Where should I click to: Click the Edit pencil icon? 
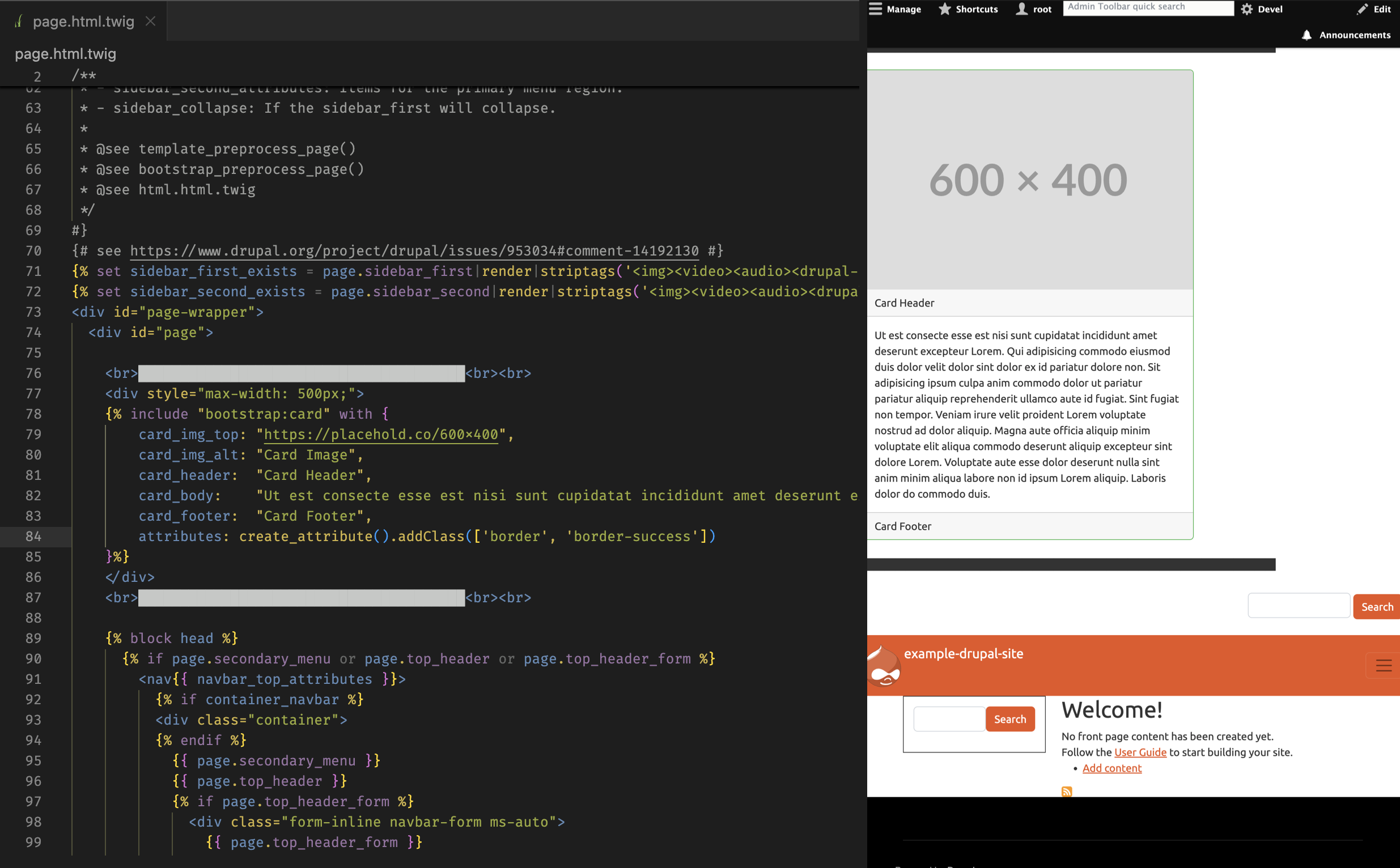1362,8
